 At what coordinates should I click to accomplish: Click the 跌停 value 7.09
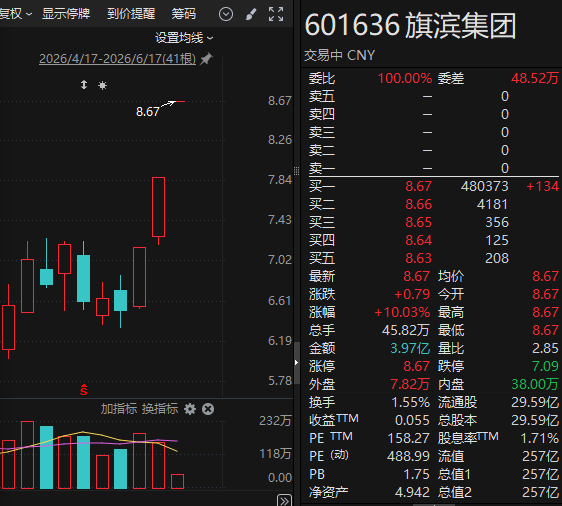[545, 366]
